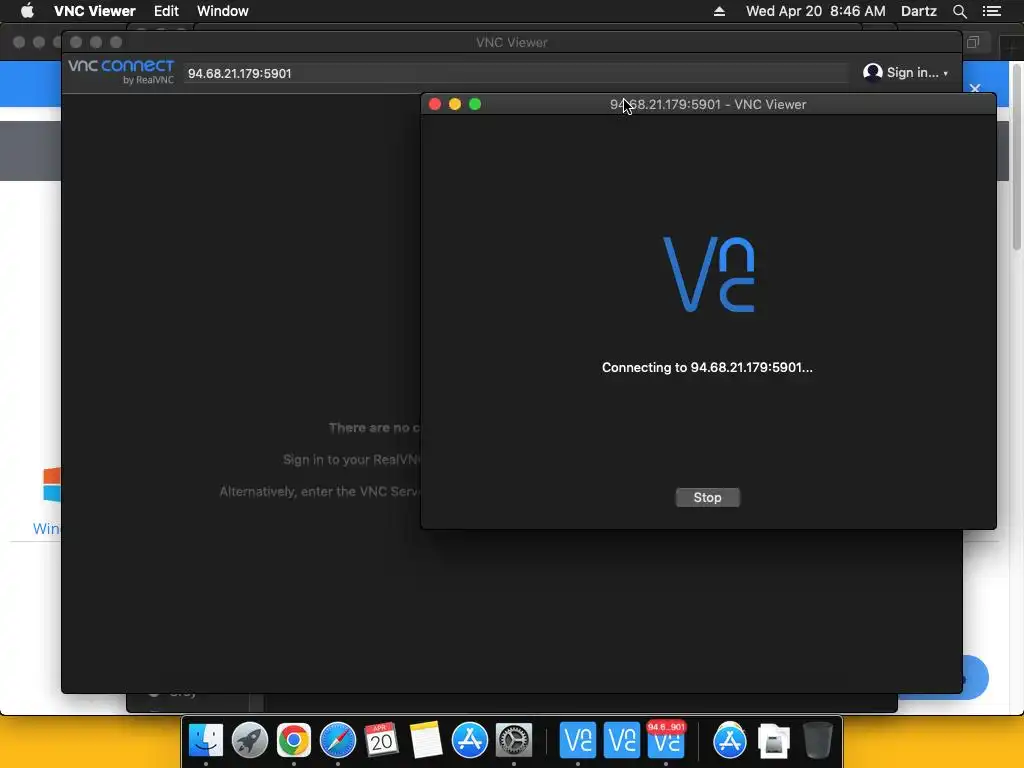
Task: Open the Trash in the Dock
Action: pos(818,740)
